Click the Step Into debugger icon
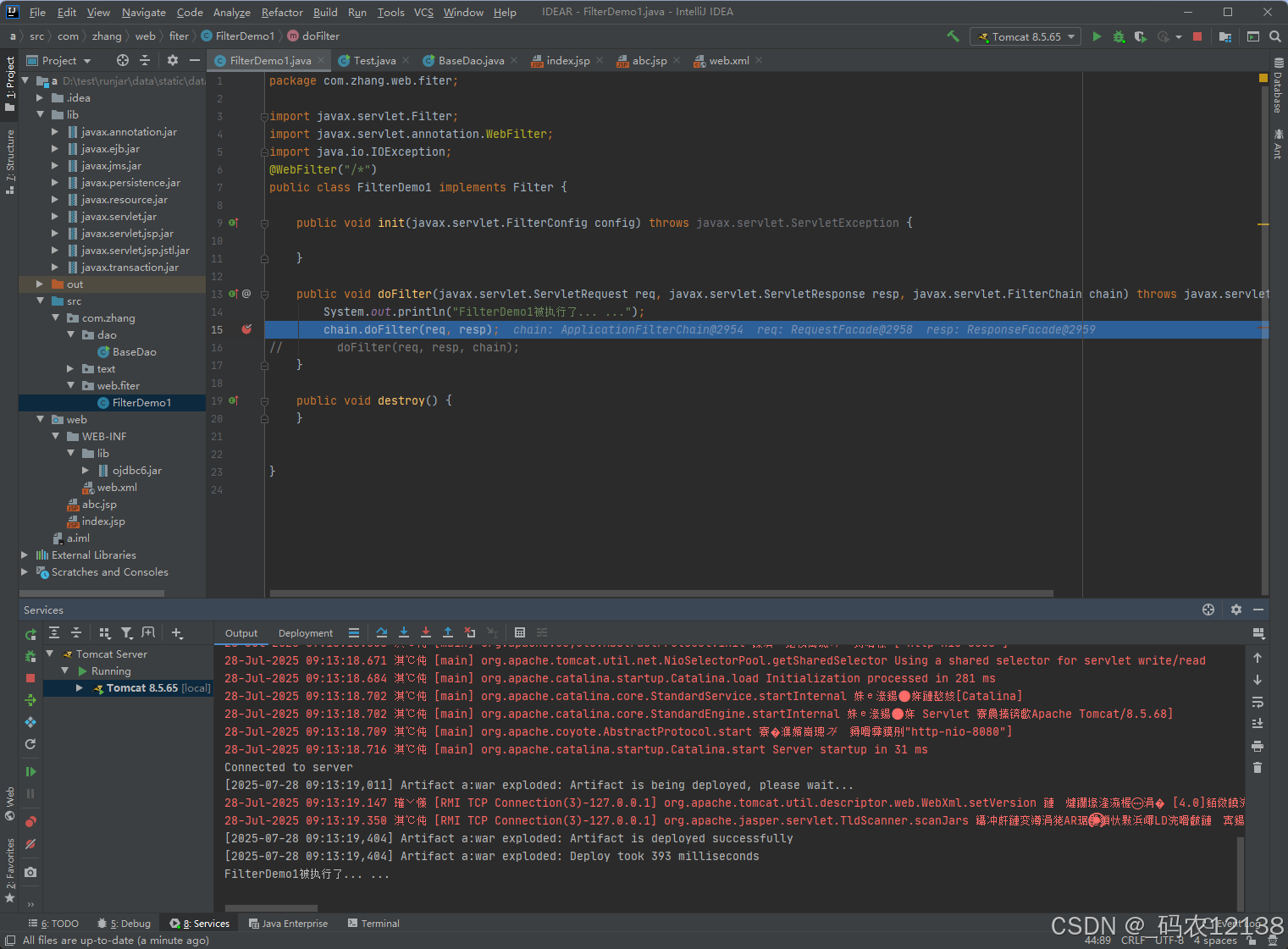1288x949 pixels. coord(404,632)
